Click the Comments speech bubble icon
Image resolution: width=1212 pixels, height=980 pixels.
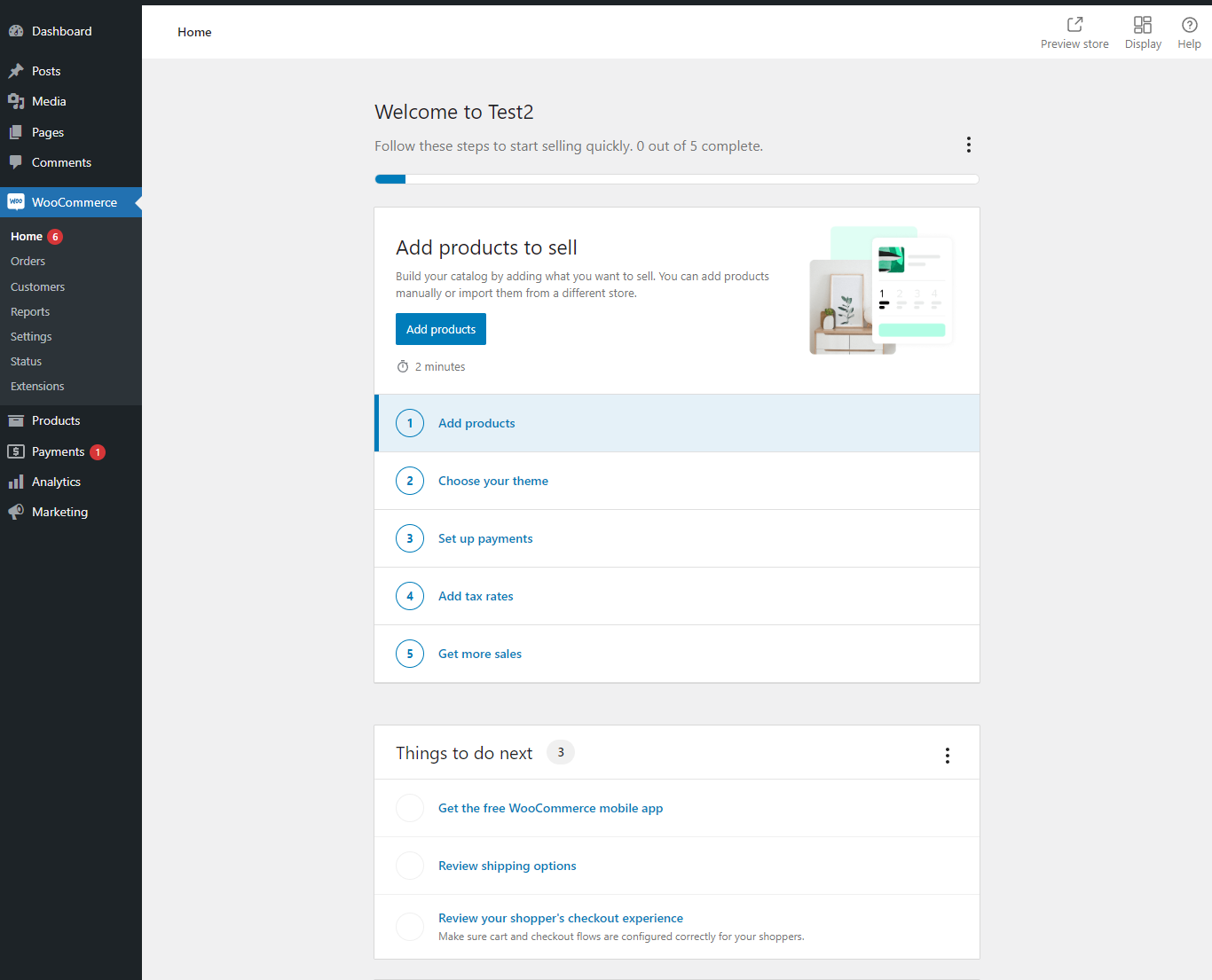(x=16, y=162)
